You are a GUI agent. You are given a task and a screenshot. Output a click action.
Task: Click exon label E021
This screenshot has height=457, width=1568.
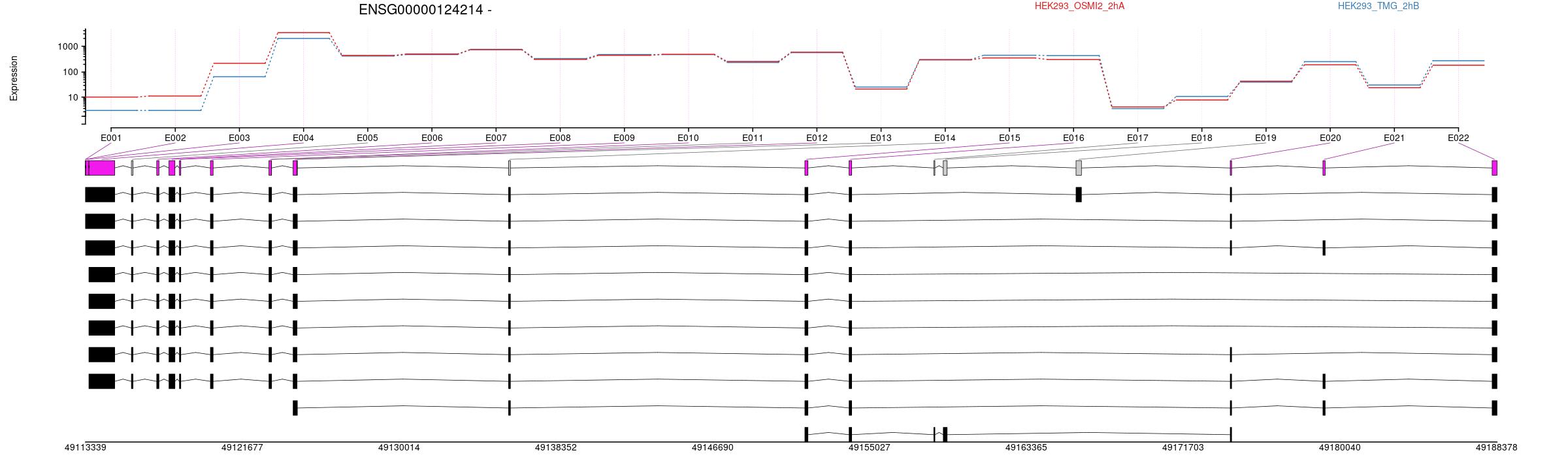[x=1394, y=138]
